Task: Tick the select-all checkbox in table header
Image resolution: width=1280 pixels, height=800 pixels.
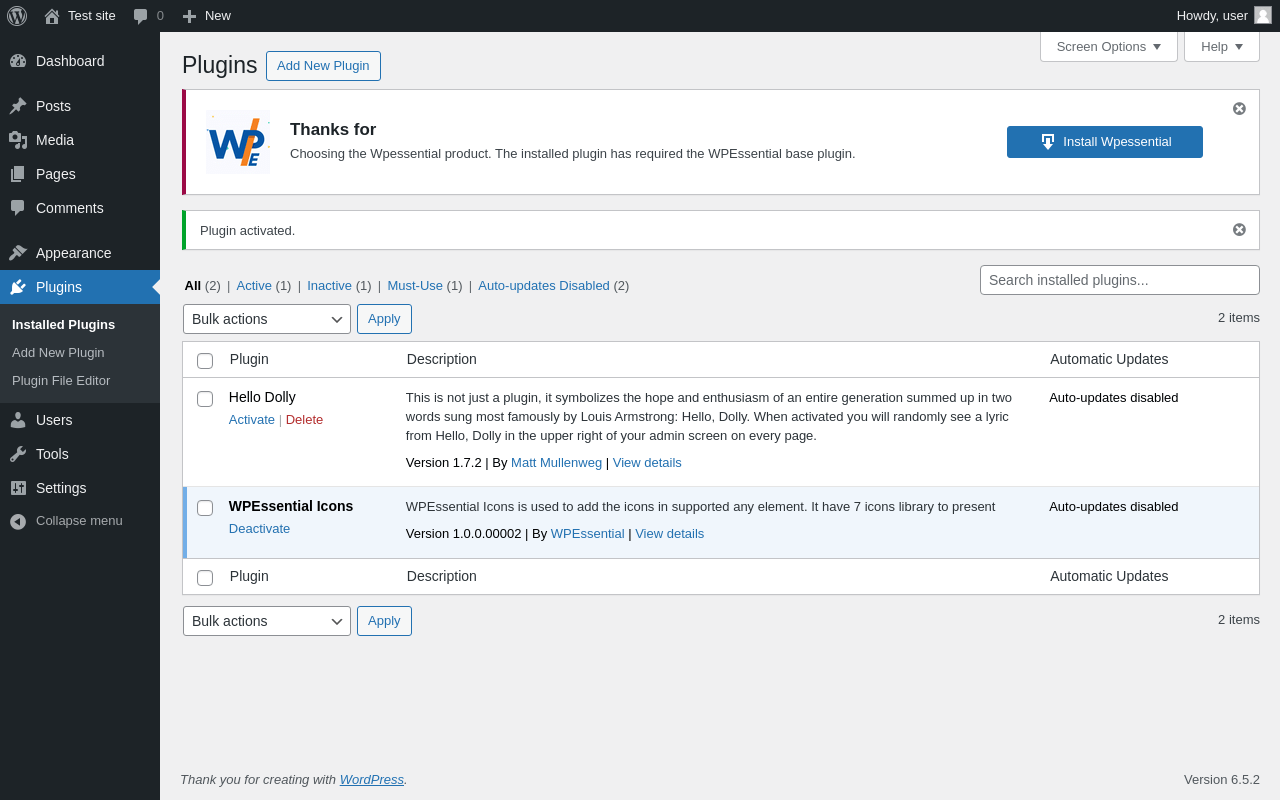Action: pos(205,361)
